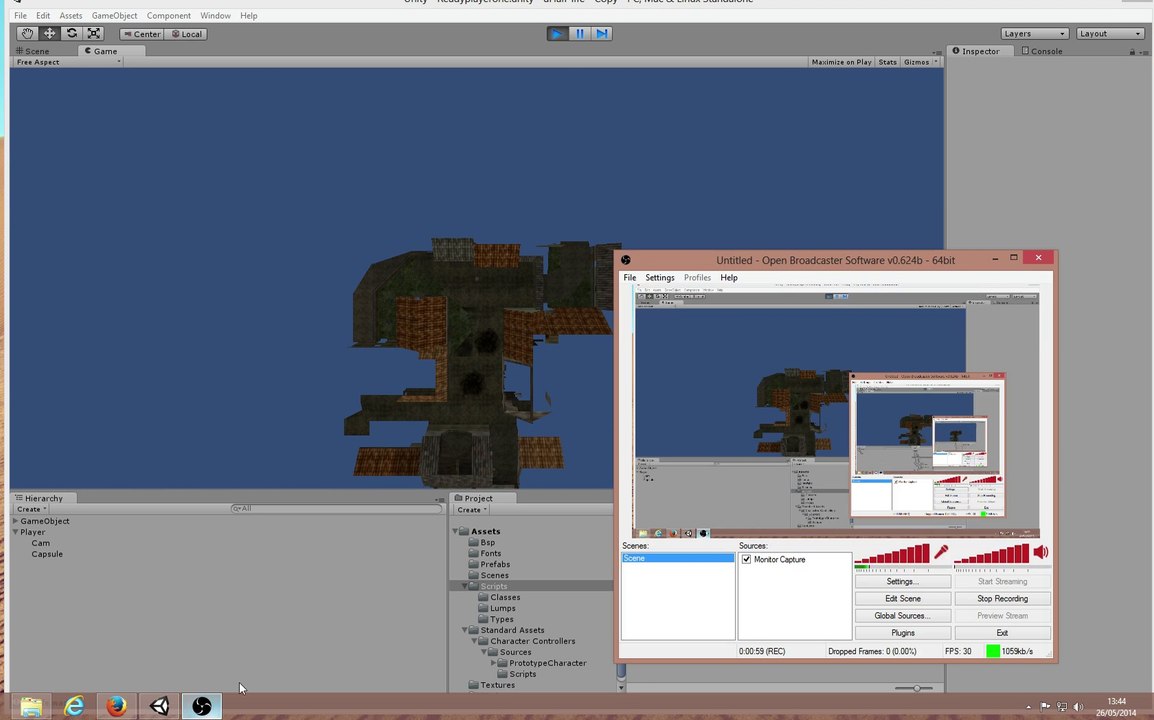The image size is (1154, 720).
Task: Open Unity Component menu
Action: click(169, 15)
